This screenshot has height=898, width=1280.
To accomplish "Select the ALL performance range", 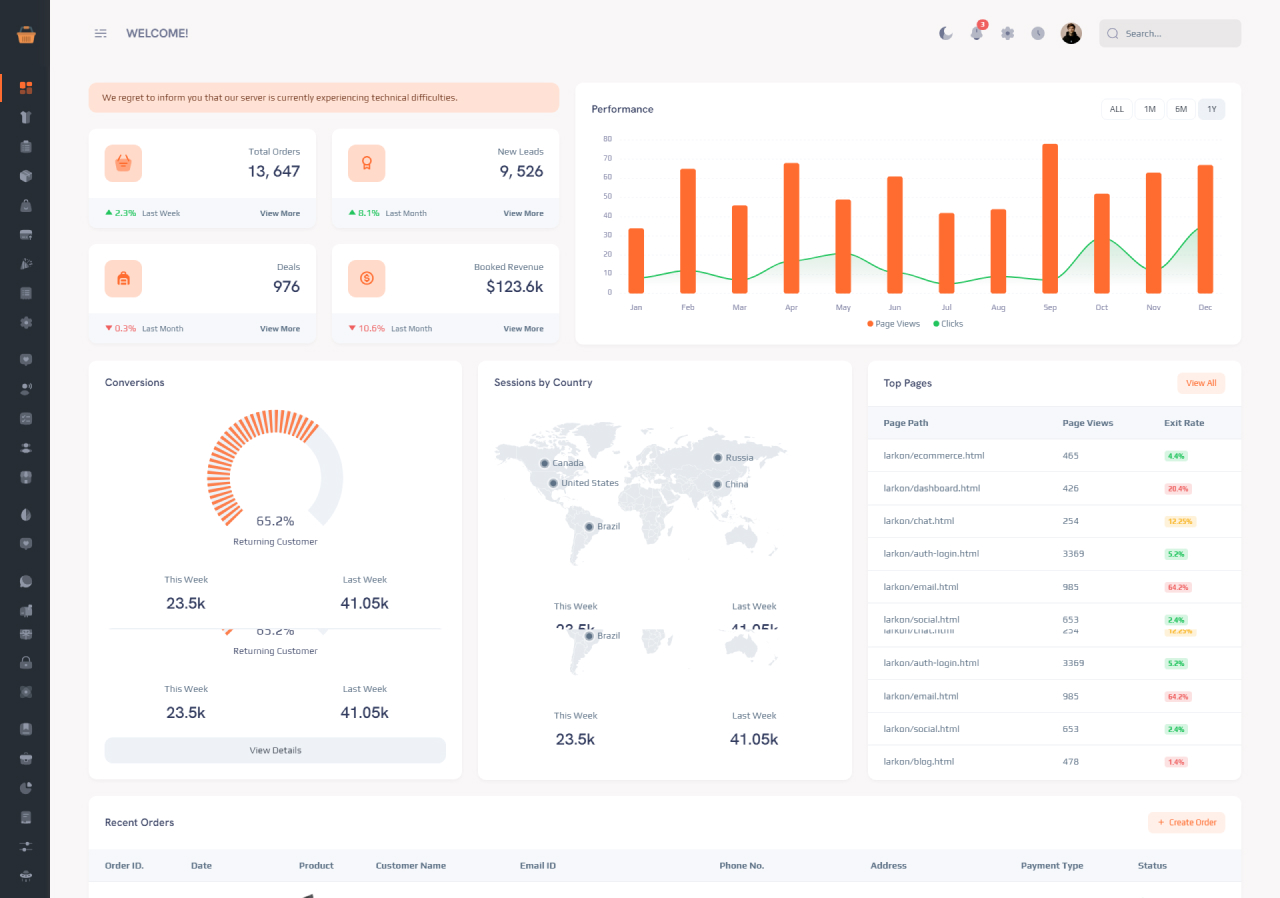I will [1117, 109].
